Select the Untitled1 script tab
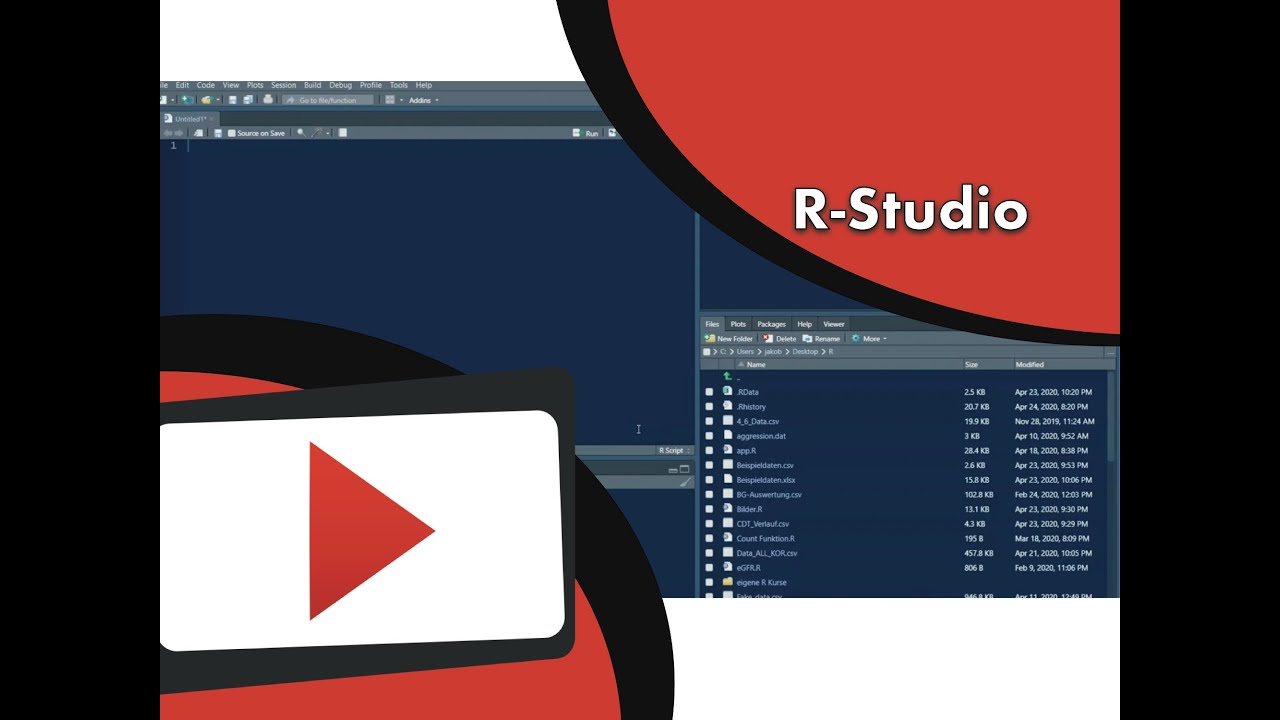The image size is (1280, 720). click(190, 119)
